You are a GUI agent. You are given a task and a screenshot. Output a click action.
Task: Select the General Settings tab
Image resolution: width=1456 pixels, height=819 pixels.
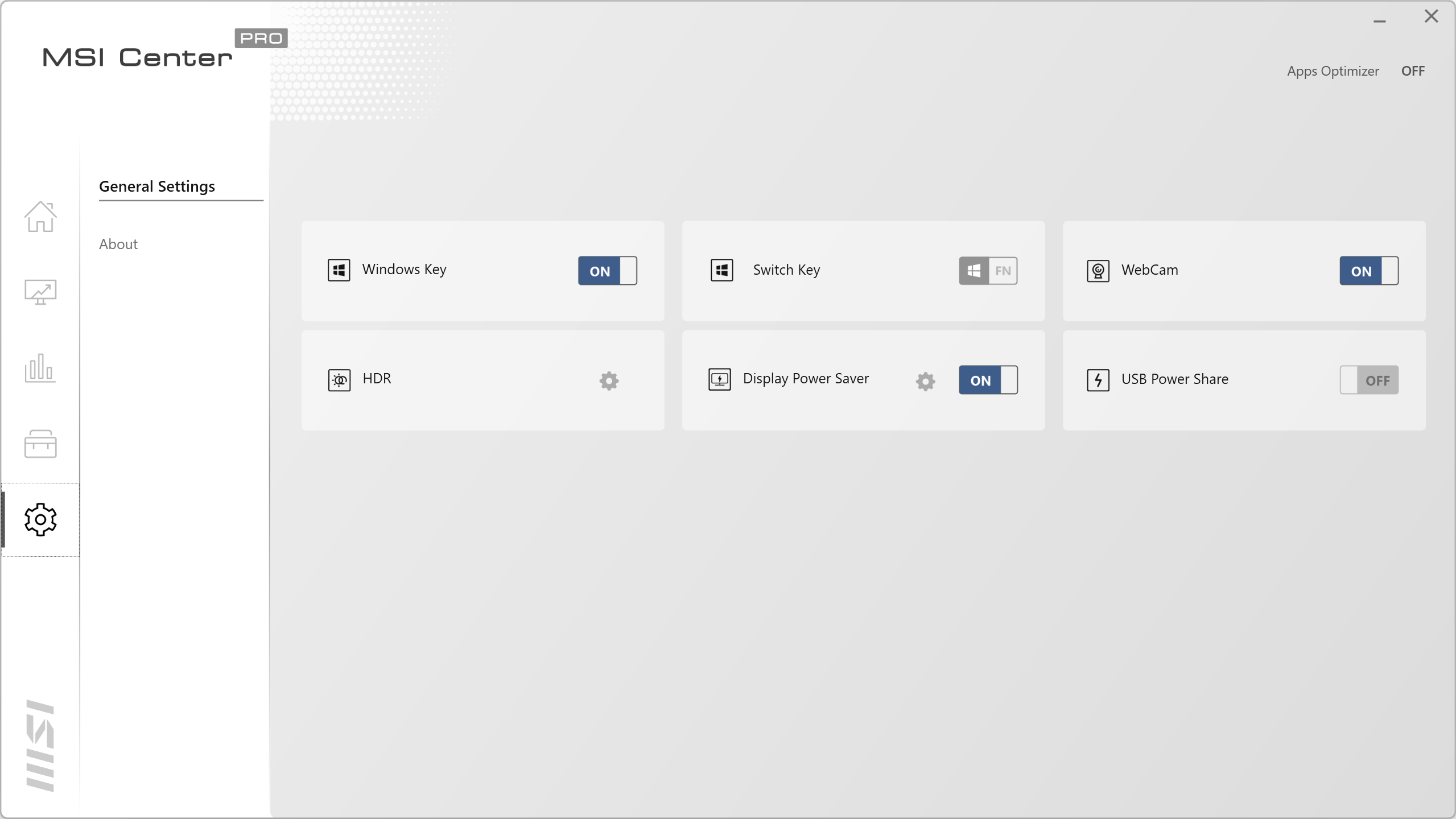point(157,187)
